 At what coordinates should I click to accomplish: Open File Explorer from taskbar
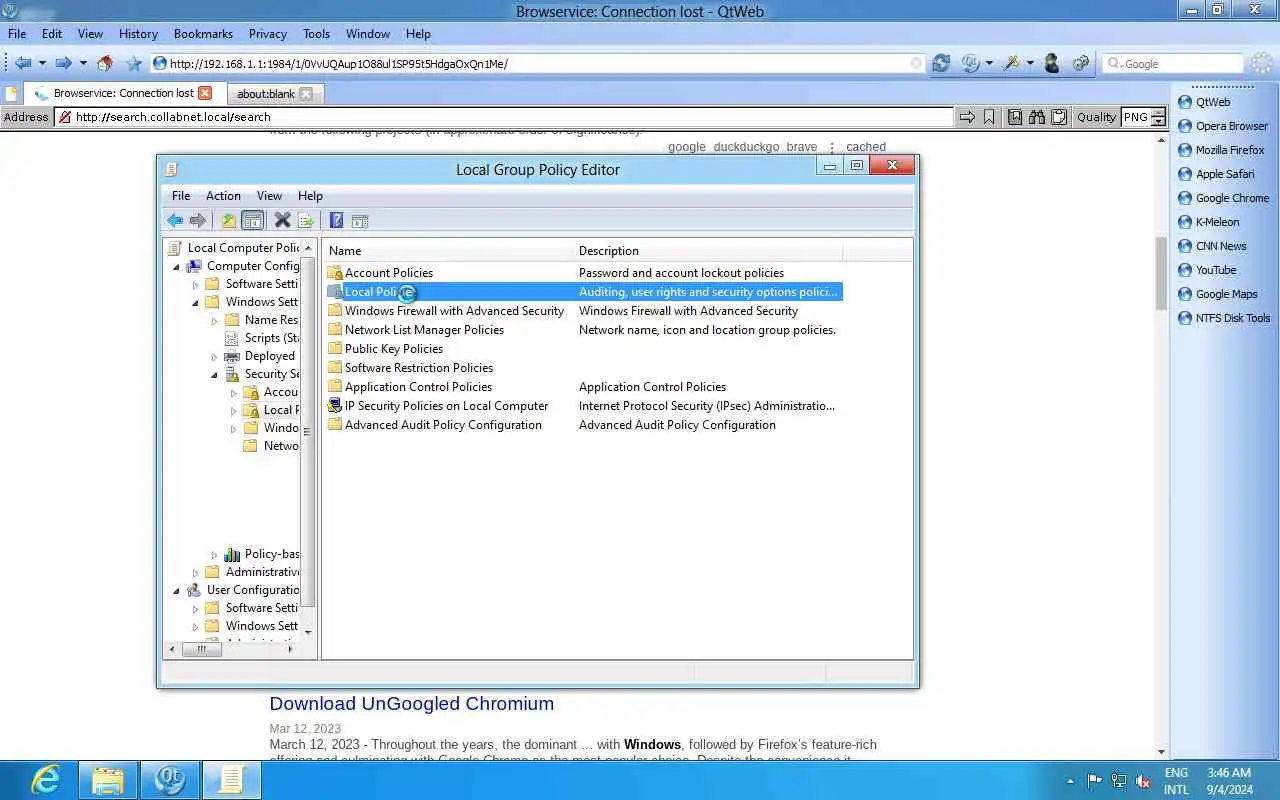108,779
